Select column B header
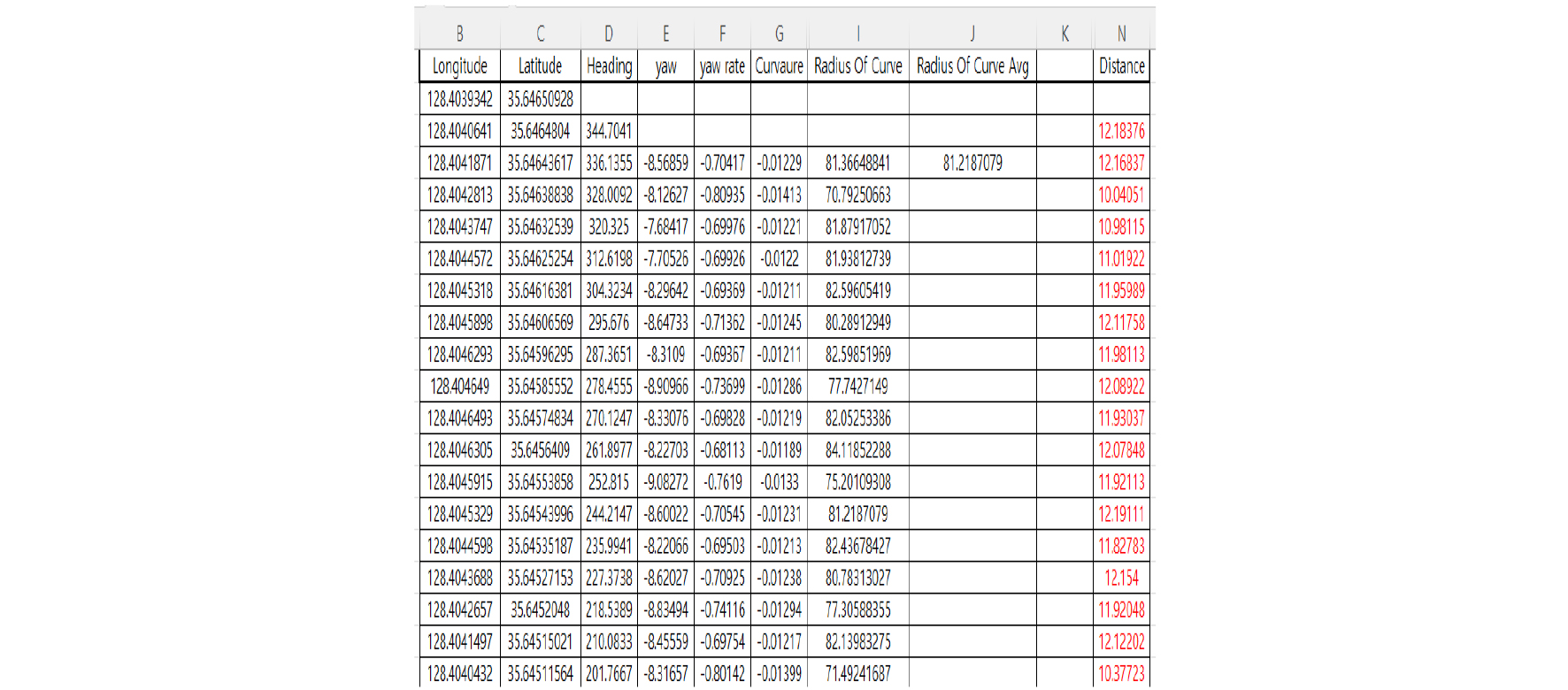This screenshot has height=690, width=1568. (459, 34)
